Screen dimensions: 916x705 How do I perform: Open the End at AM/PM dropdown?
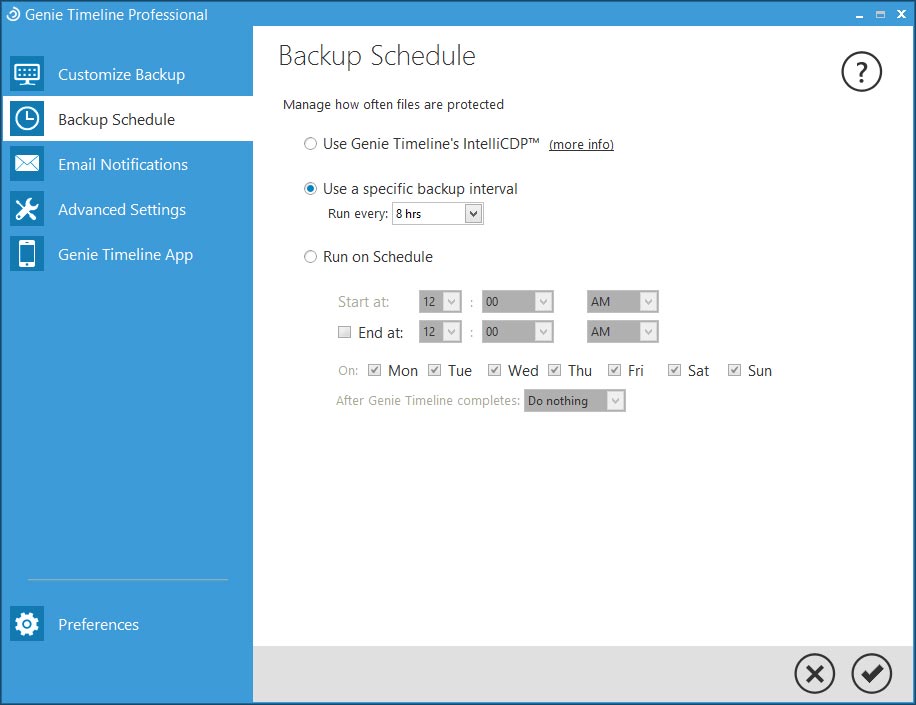[622, 332]
